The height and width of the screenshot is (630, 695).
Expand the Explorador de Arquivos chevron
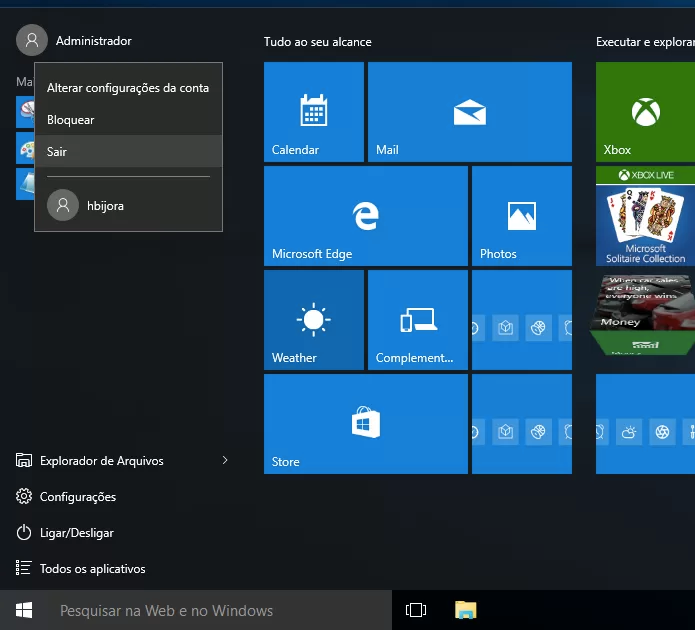[x=225, y=460]
